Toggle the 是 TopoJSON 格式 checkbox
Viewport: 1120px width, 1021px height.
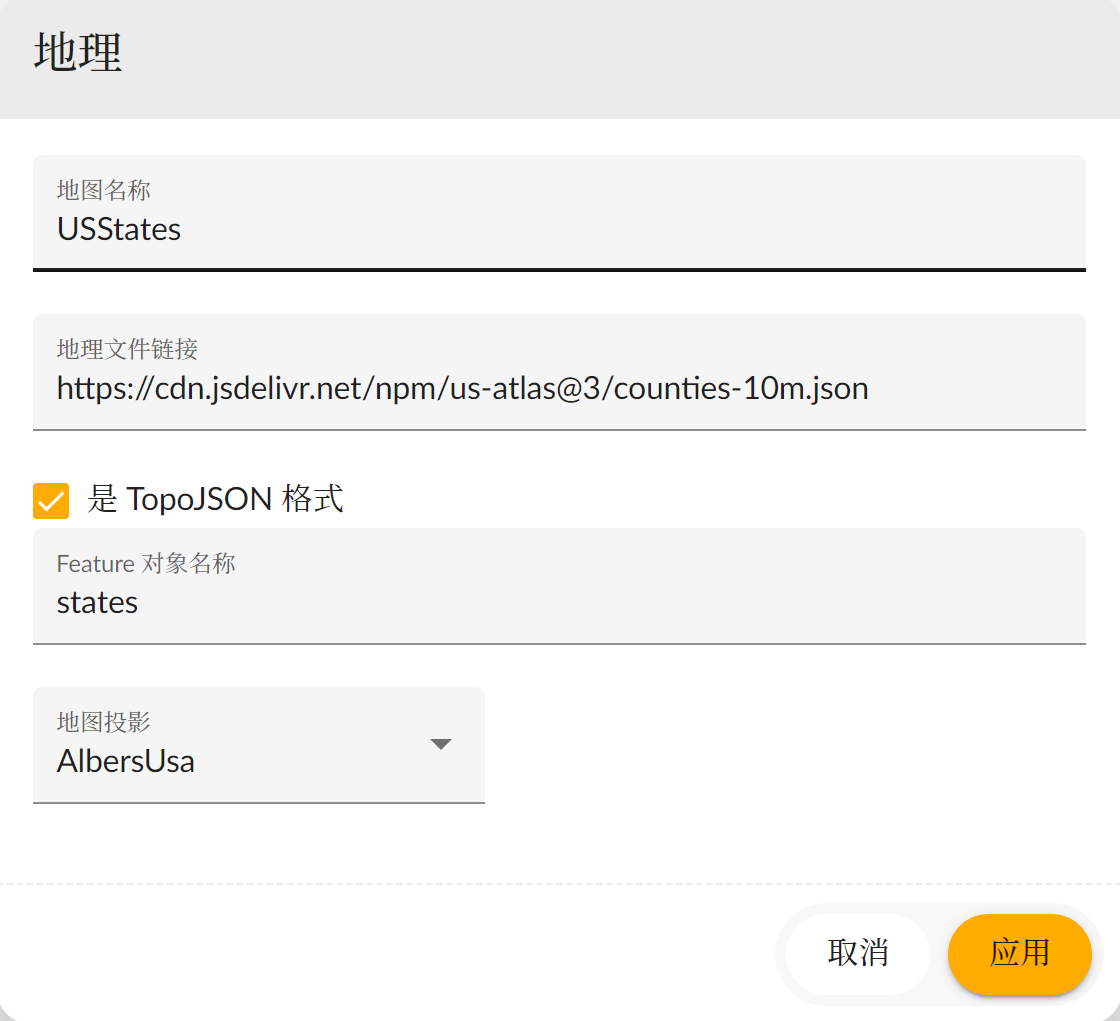[x=51, y=500]
